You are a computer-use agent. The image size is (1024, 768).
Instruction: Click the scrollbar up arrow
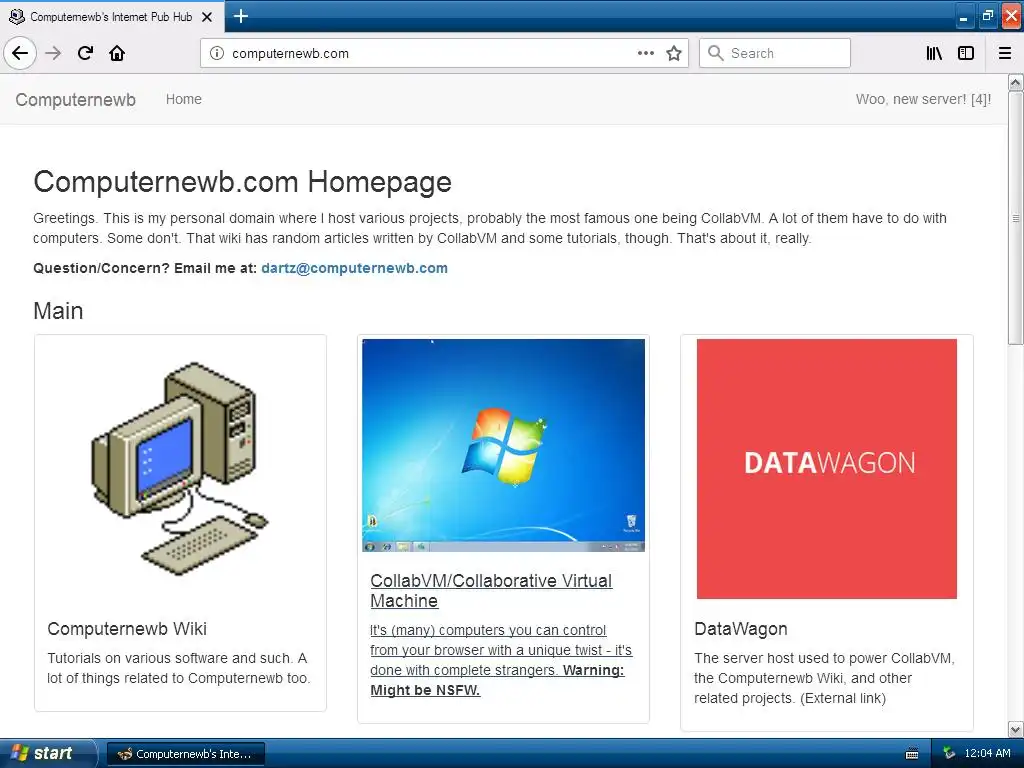tap(1016, 82)
